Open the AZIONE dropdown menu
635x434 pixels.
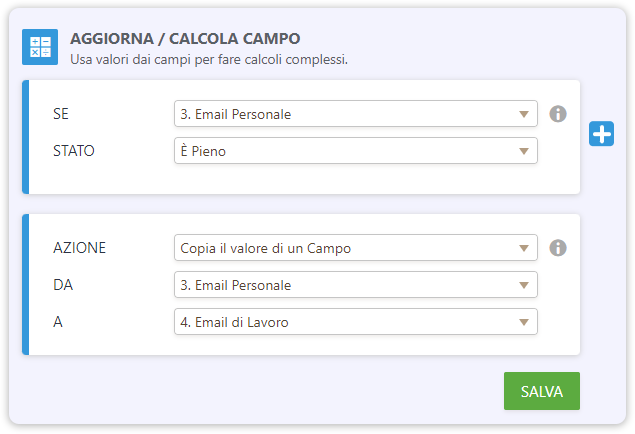coord(355,248)
